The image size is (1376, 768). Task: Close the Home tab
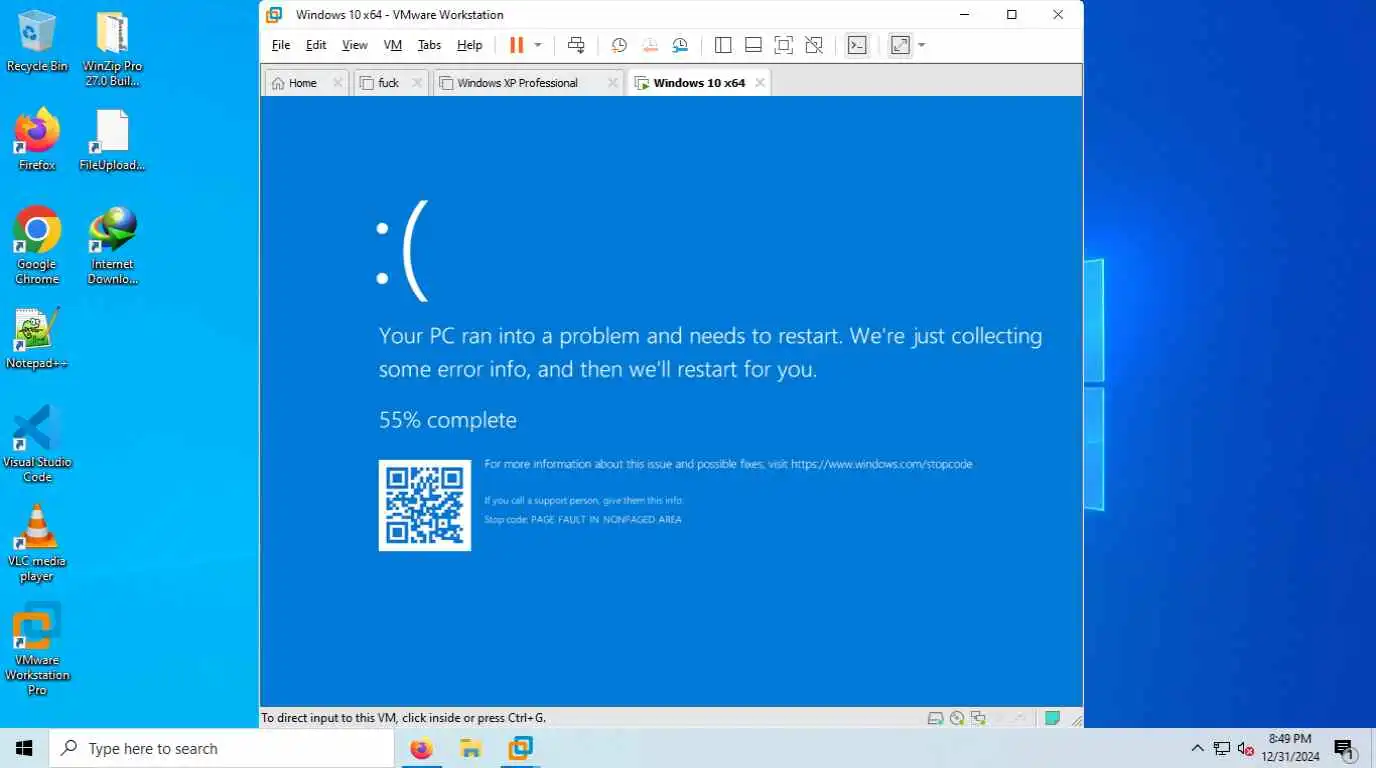337,83
